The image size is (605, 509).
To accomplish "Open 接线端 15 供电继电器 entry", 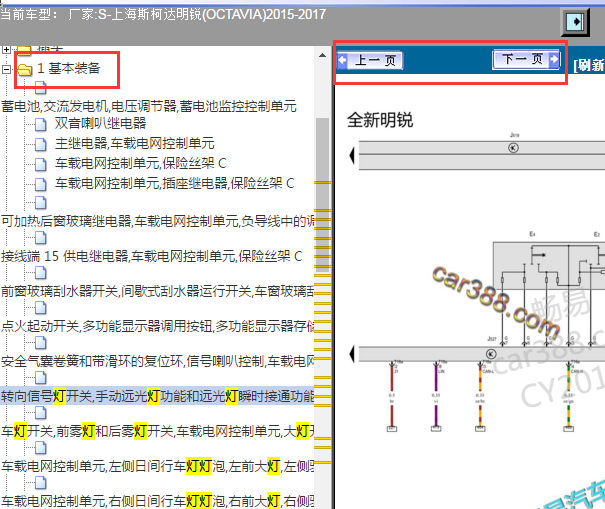I will click(x=152, y=256).
